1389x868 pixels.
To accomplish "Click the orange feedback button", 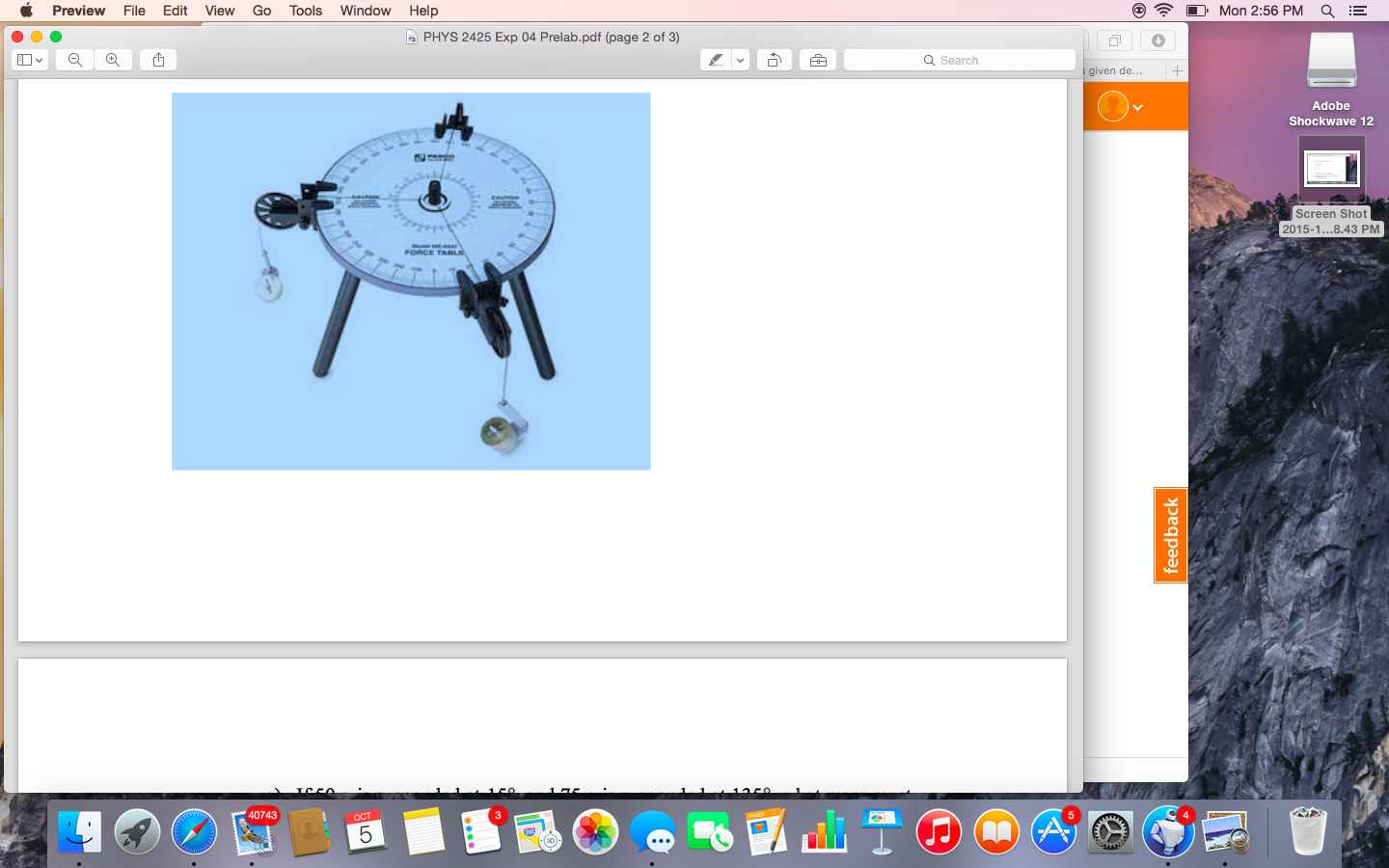I will coord(1170,535).
